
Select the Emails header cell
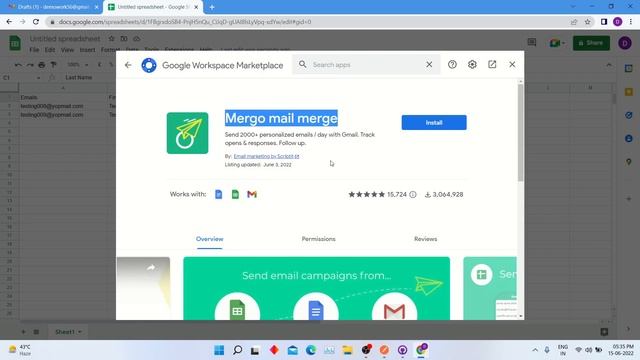(x=63, y=98)
